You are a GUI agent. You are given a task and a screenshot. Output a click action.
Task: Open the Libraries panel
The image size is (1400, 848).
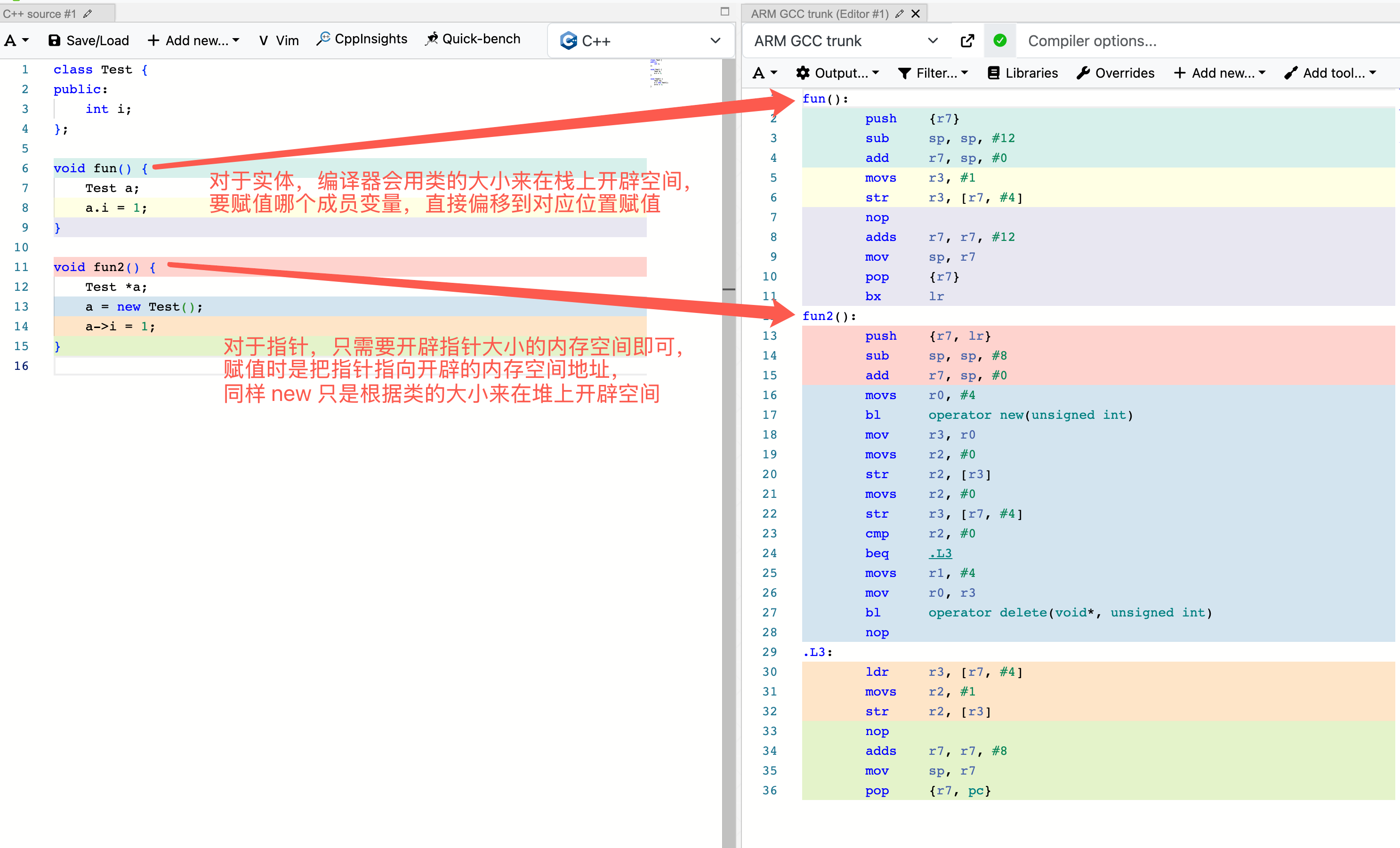(x=1022, y=73)
